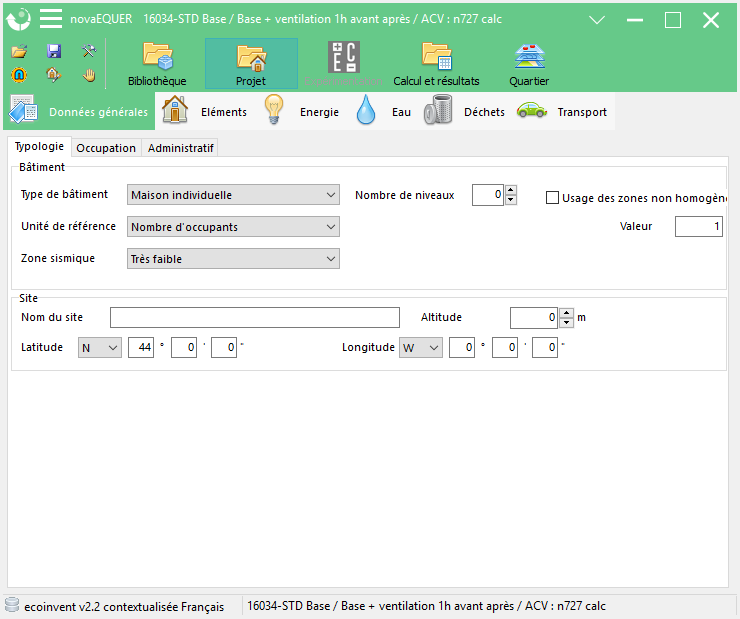Image resolution: width=740 pixels, height=619 pixels.
Task: Open the Transport car section
Action: (562, 111)
